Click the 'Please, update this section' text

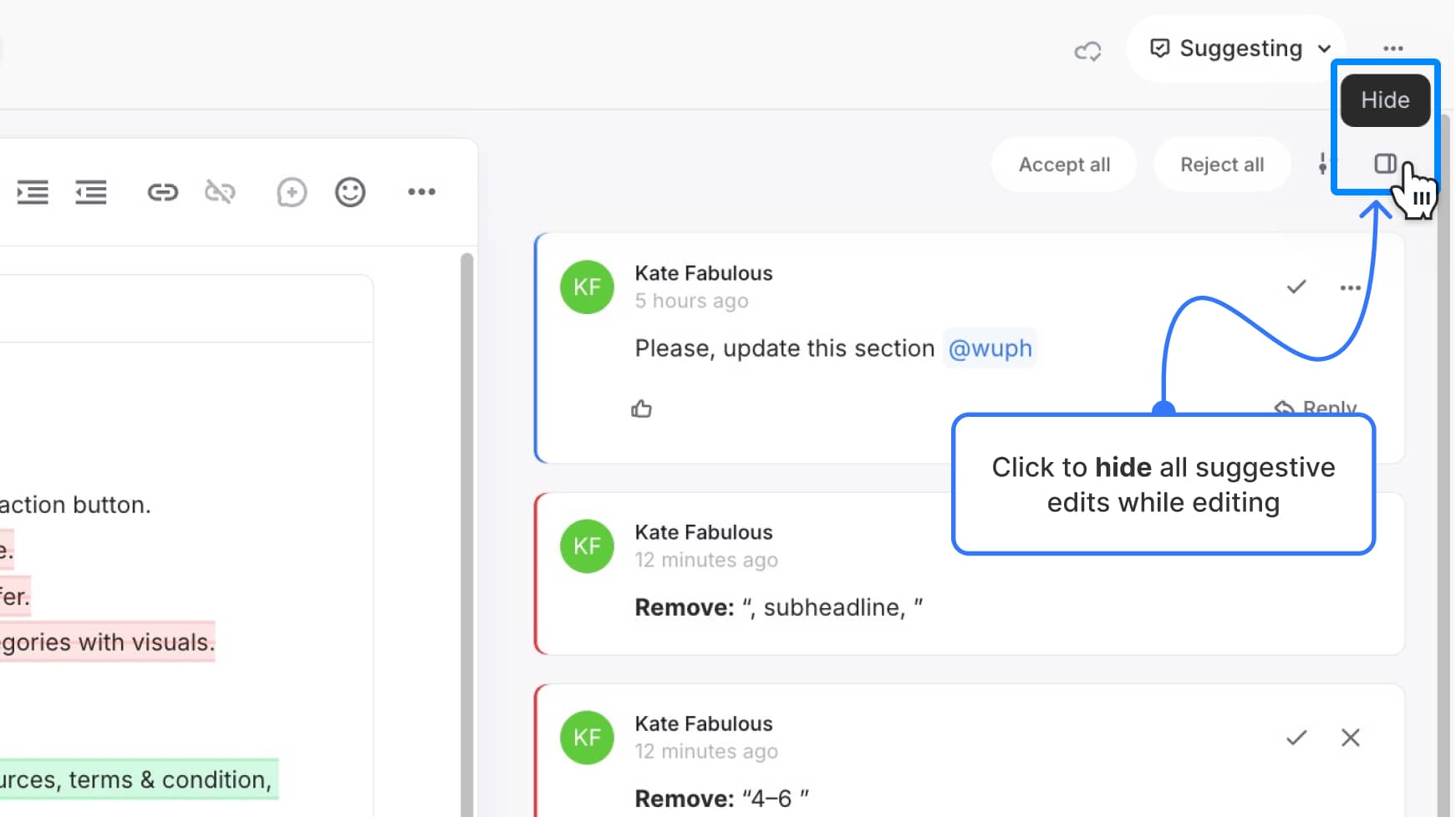pyautogui.click(x=784, y=348)
